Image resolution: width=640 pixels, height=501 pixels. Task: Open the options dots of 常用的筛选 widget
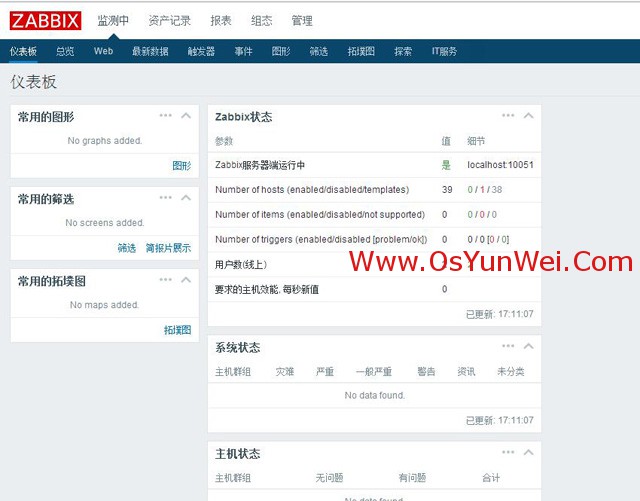[166, 198]
